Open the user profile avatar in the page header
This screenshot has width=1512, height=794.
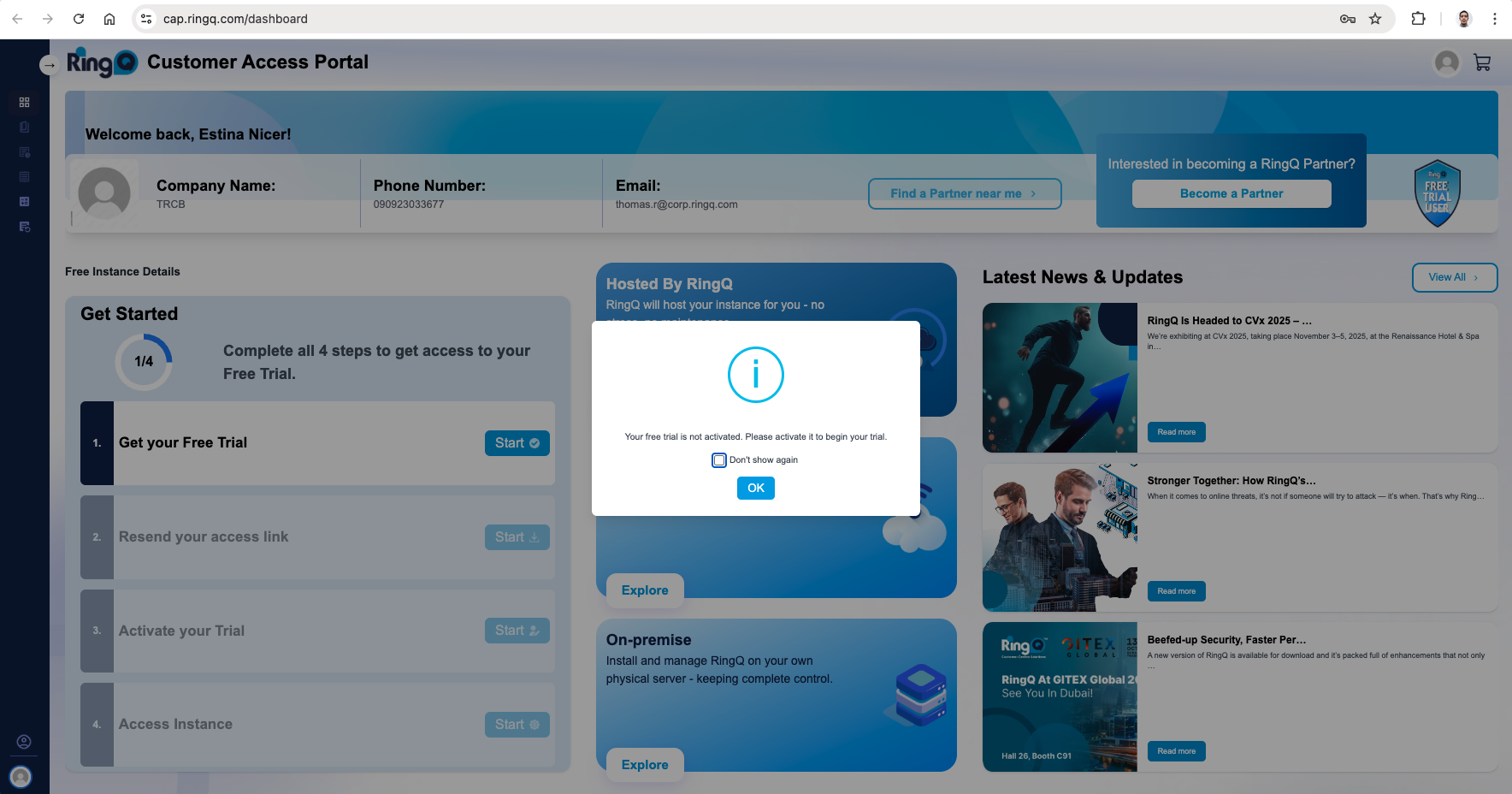pos(1446,62)
